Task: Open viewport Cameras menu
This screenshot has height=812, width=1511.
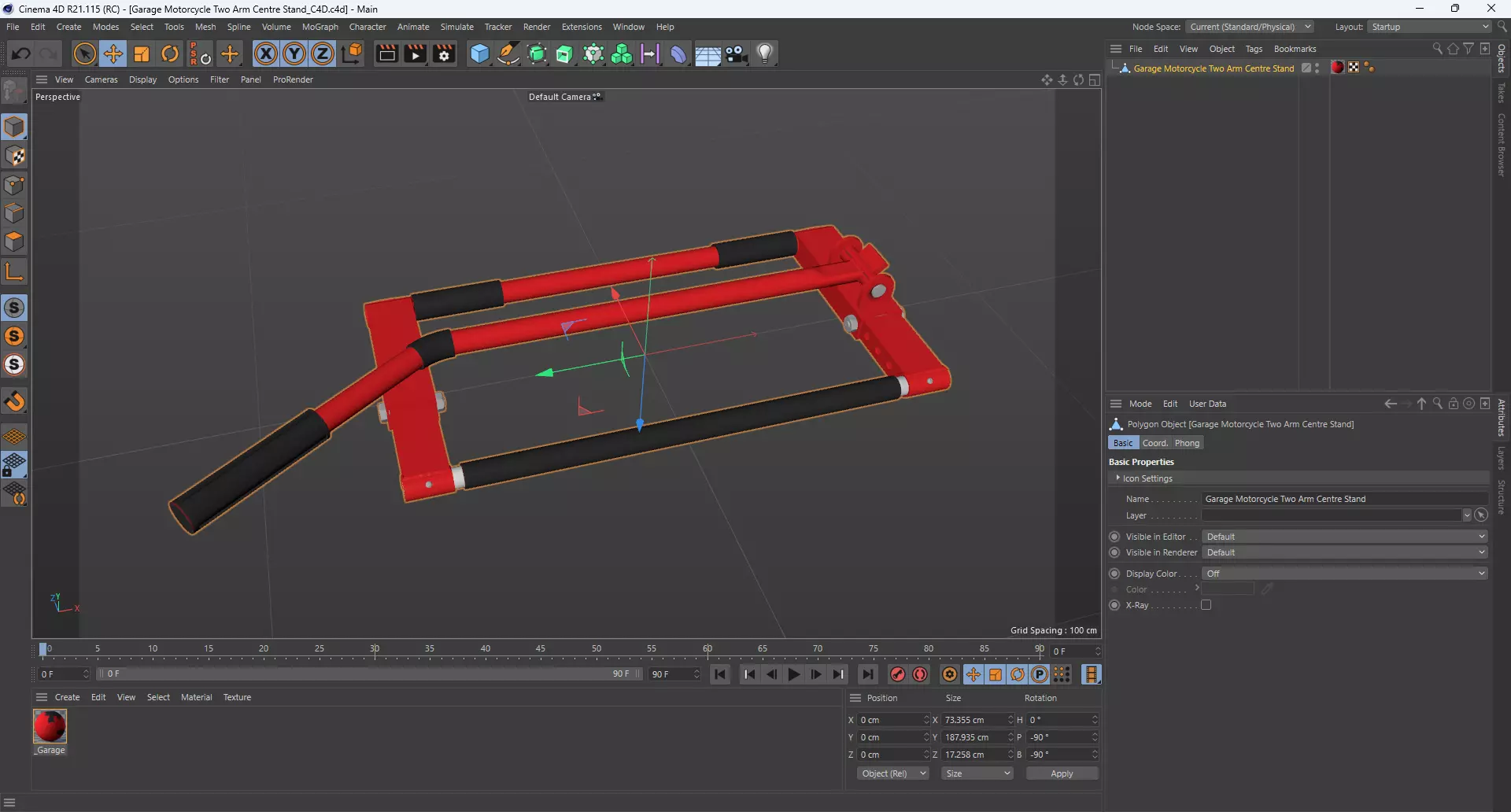Action: [101, 79]
